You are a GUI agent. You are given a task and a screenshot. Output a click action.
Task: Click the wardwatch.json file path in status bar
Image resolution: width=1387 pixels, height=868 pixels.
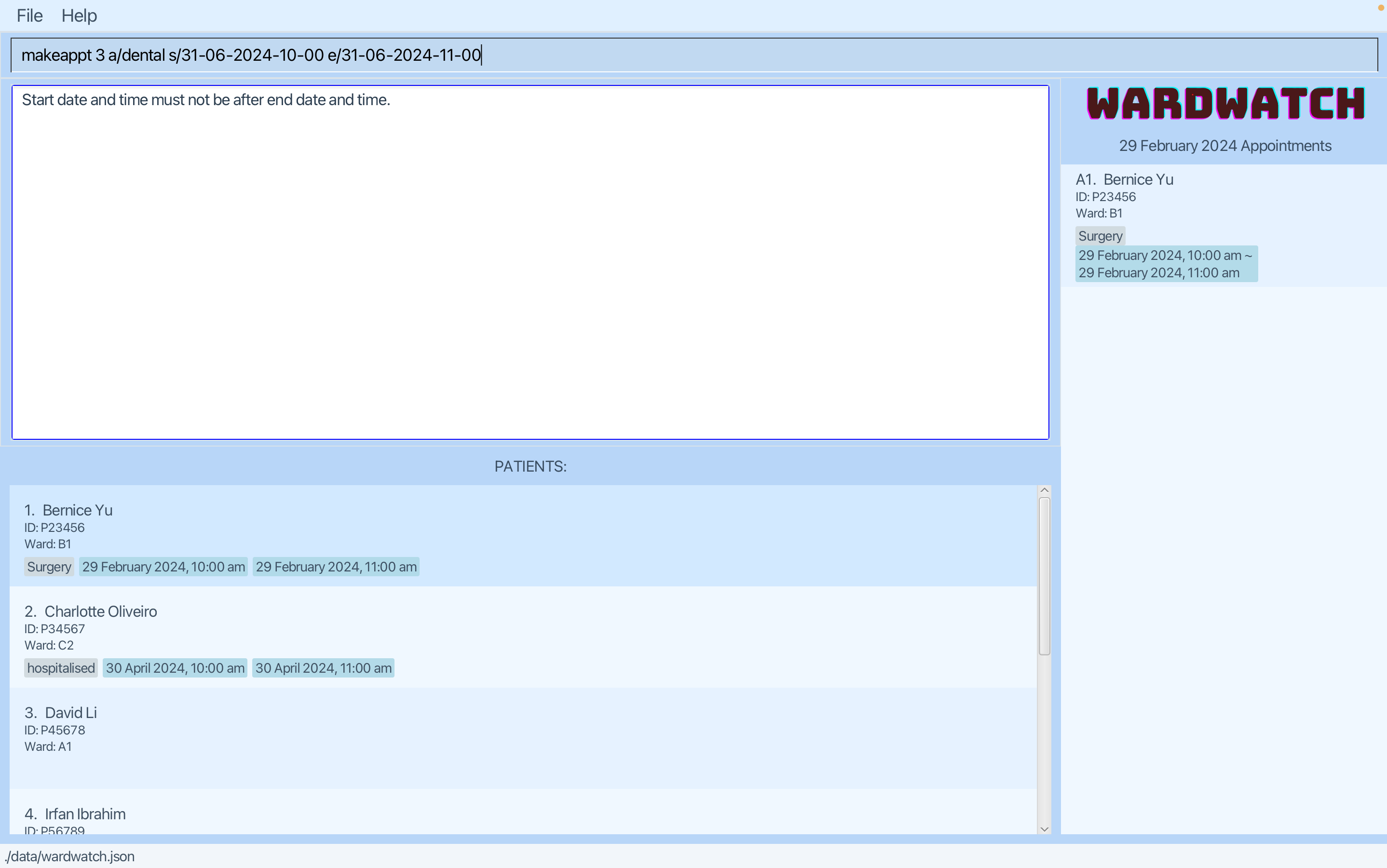[70, 856]
